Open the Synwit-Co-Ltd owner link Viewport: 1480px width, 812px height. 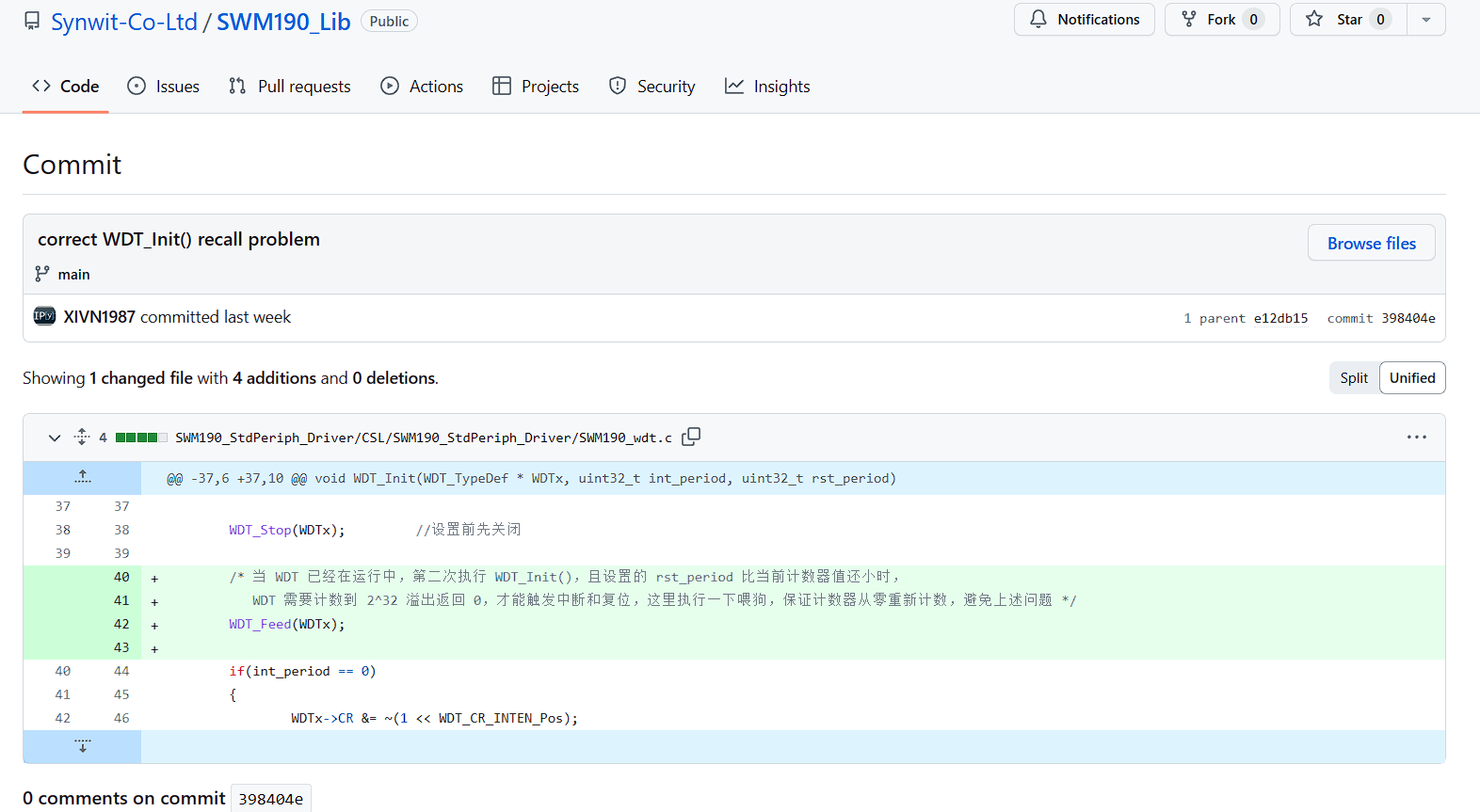click(x=124, y=22)
